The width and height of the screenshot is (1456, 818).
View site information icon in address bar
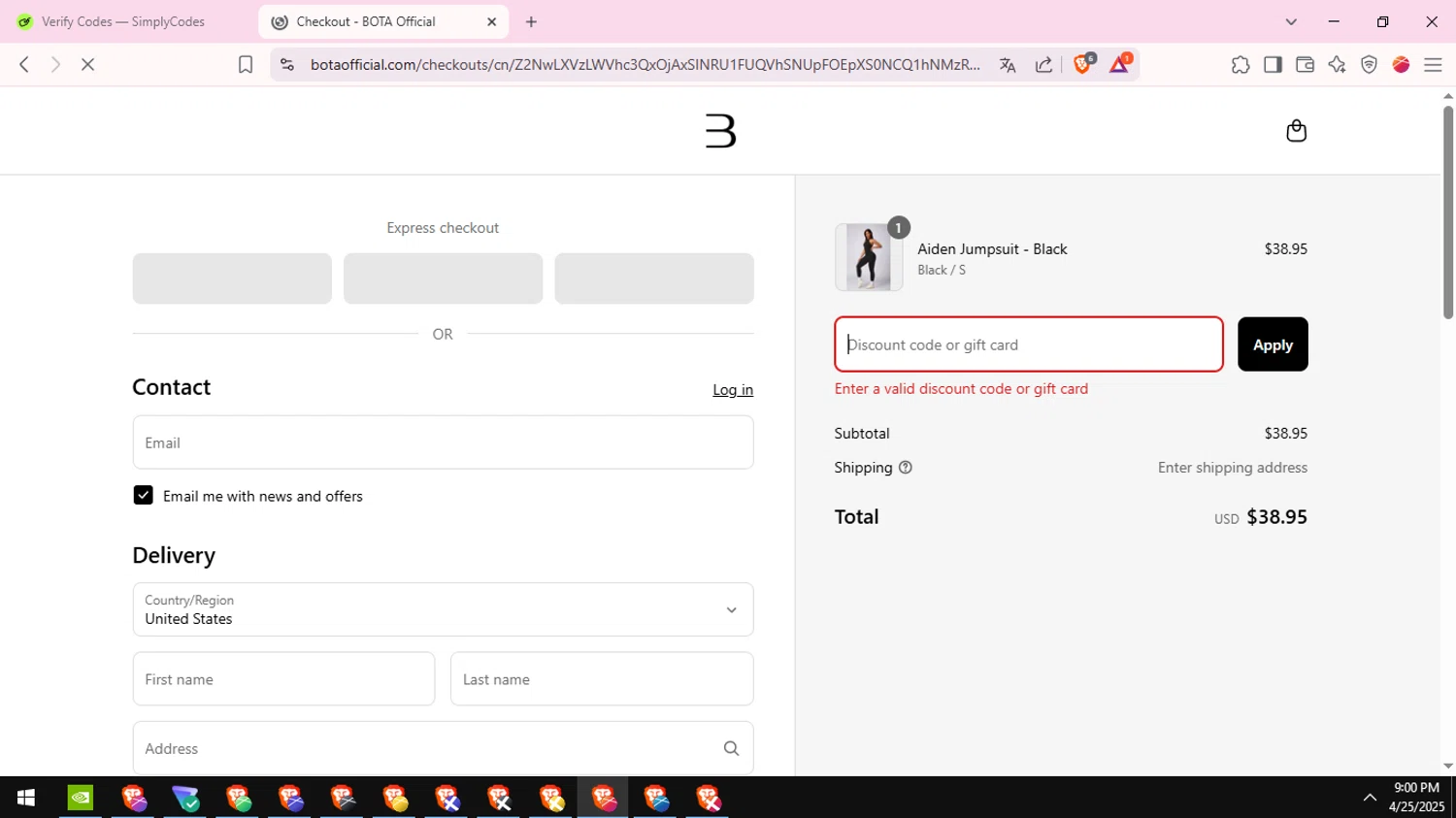tap(286, 64)
